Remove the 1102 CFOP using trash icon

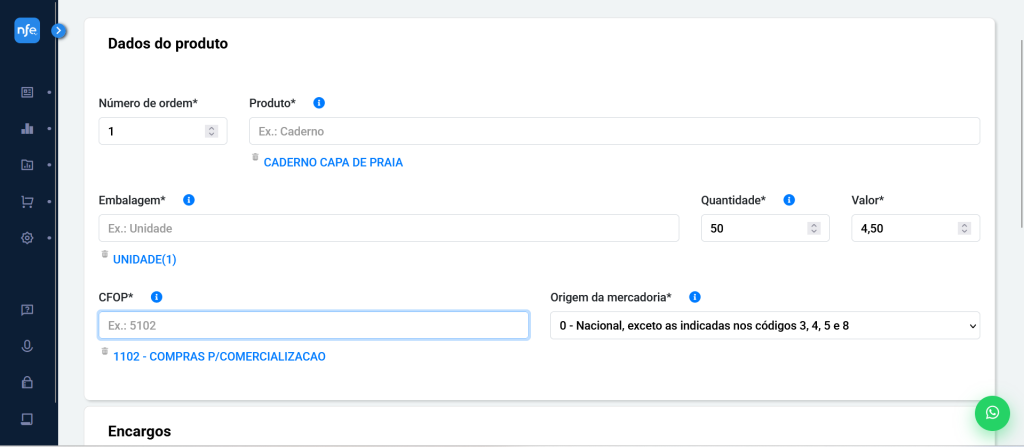105,352
